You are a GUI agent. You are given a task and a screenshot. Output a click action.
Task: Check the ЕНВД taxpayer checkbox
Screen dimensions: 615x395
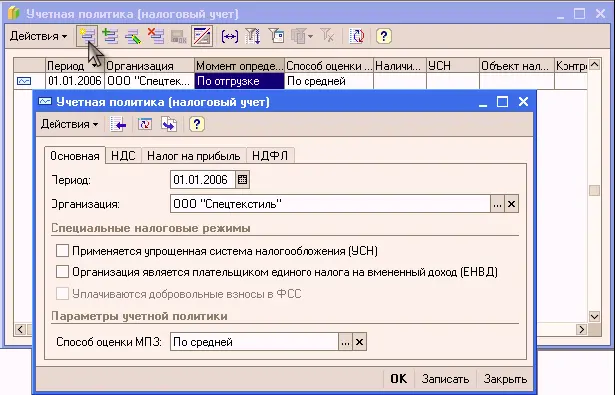tap(62, 271)
